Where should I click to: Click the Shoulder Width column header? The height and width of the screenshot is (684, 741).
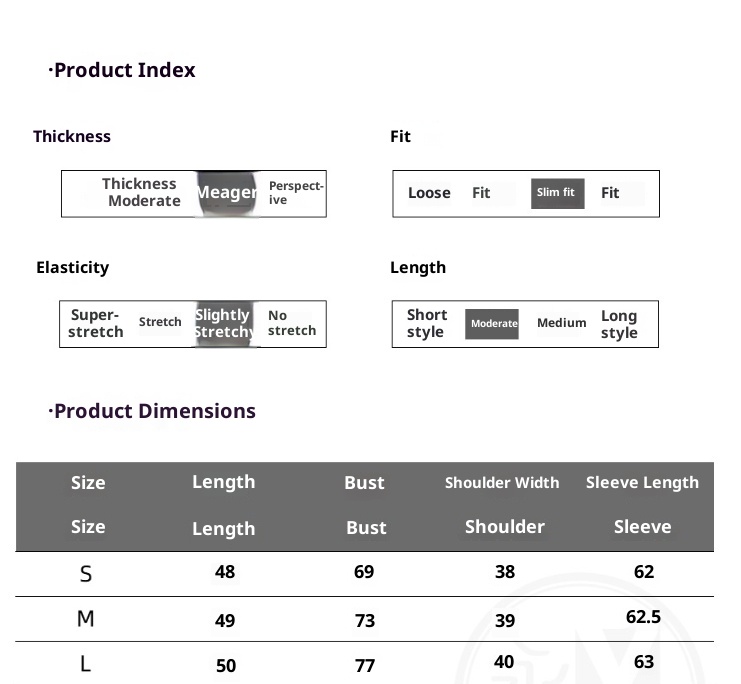click(502, 483)
